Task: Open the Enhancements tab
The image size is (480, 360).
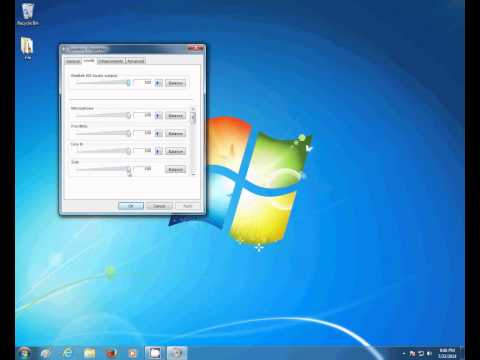Action: 111,61
